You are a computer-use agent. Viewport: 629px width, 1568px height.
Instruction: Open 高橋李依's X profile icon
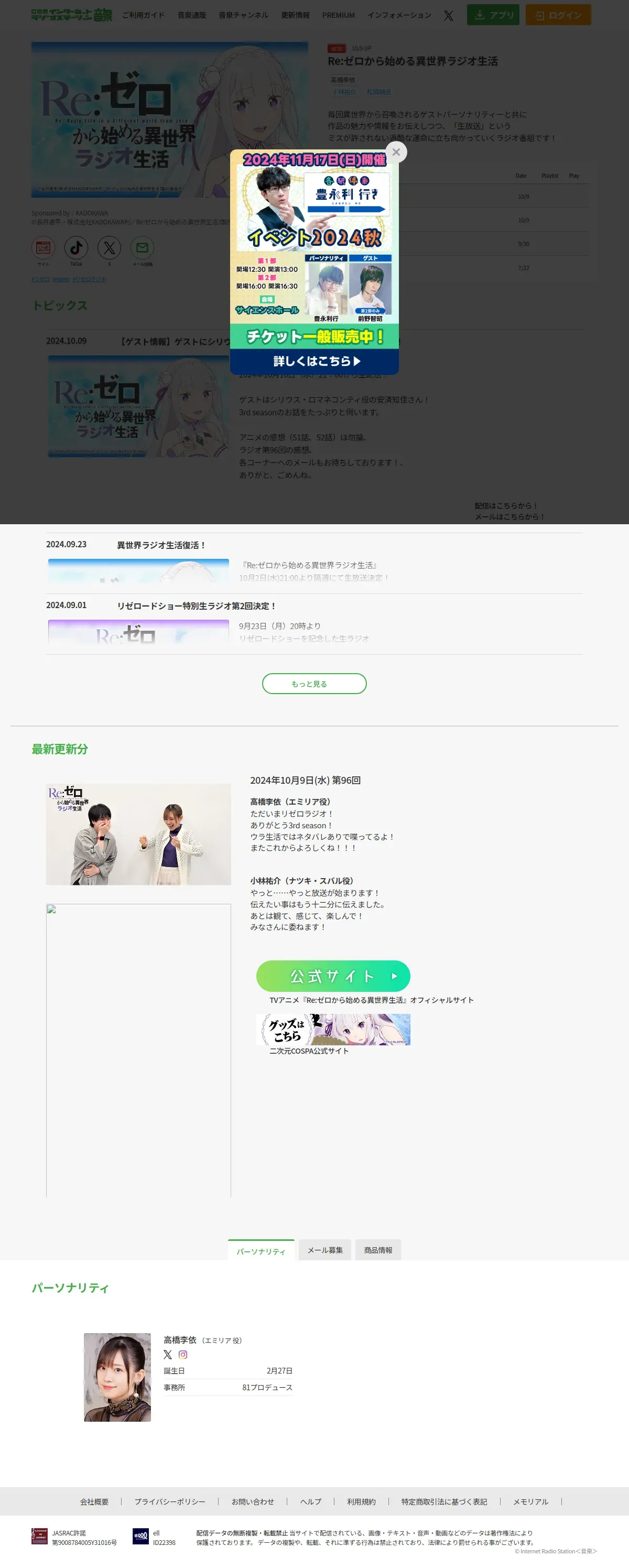coord(167,1354)
